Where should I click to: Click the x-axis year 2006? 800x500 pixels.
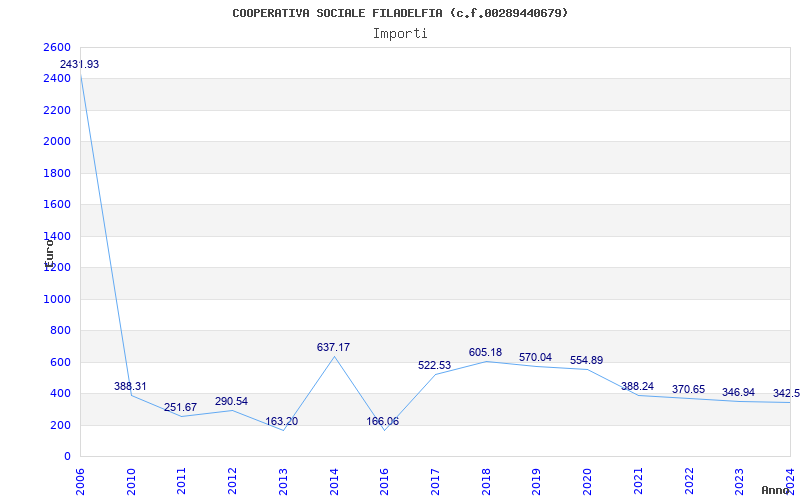pyautogui.click(x=80, y=481)
